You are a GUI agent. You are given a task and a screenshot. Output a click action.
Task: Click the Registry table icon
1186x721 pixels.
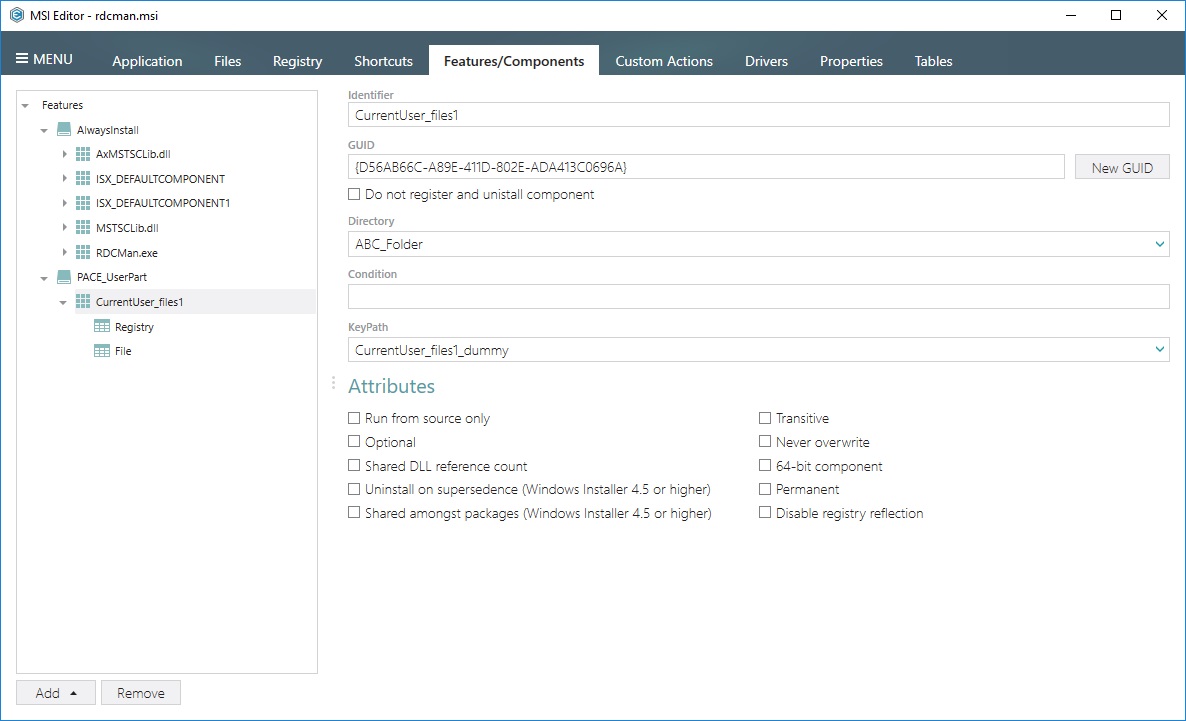pyautogui.click(x=102, y=326)
